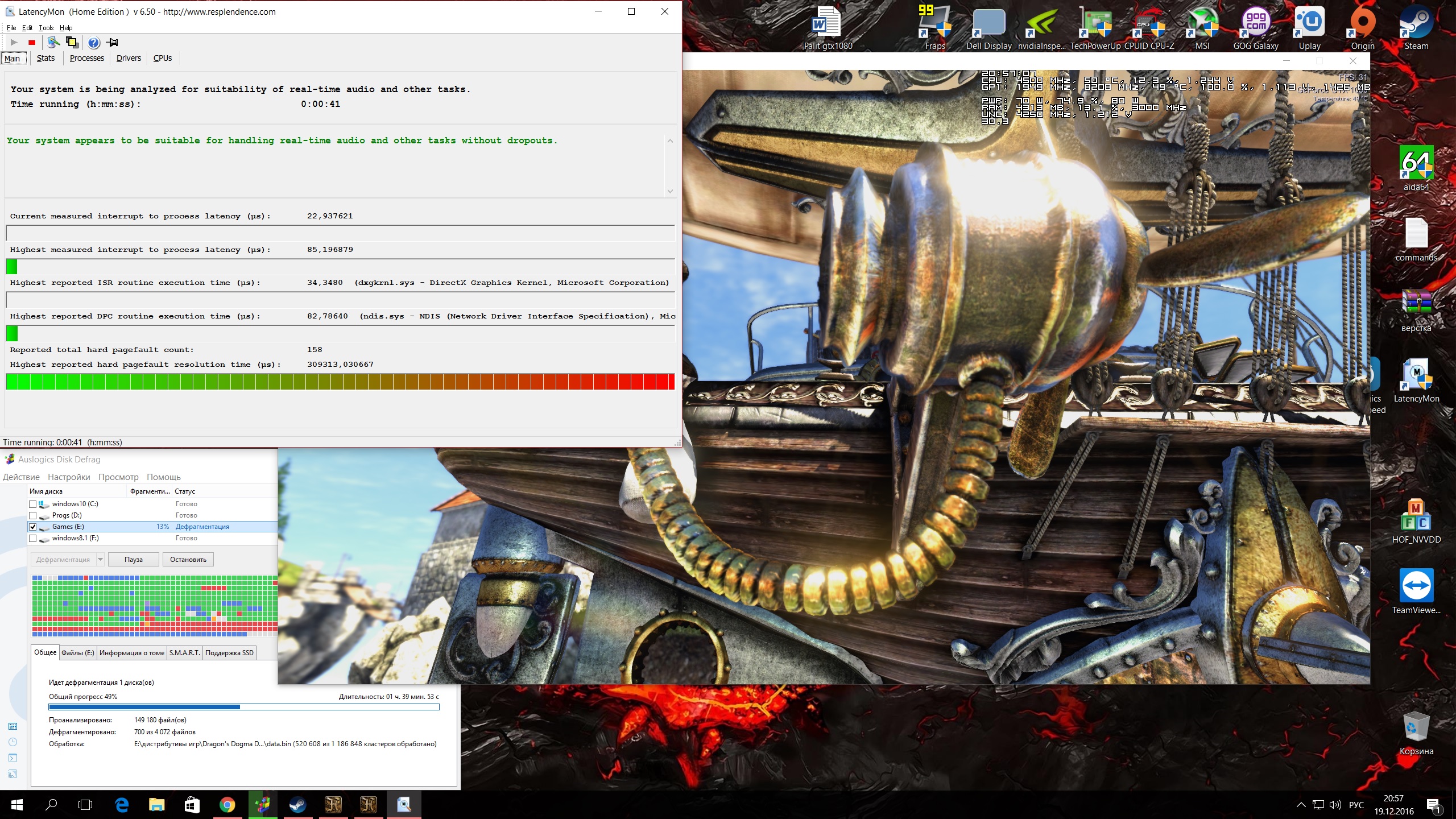Open the Tools menu in LatencyMon

coord(46,28)
